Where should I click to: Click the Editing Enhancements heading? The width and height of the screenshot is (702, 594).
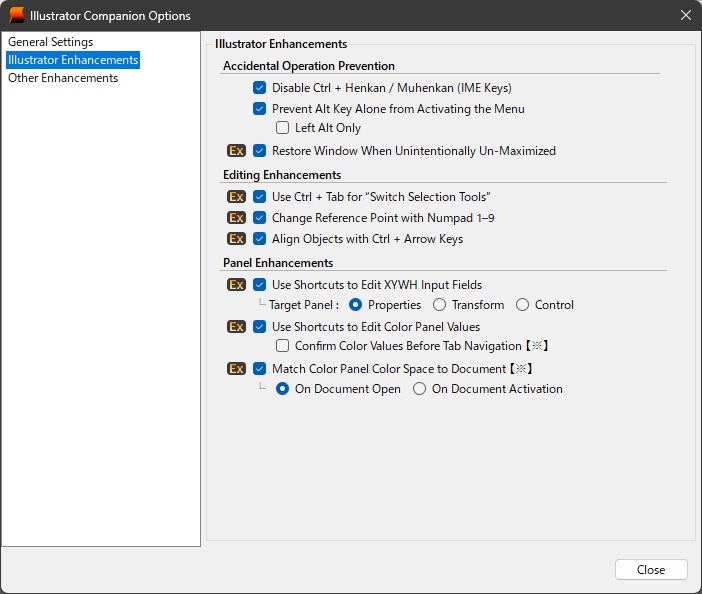[282, 175]
